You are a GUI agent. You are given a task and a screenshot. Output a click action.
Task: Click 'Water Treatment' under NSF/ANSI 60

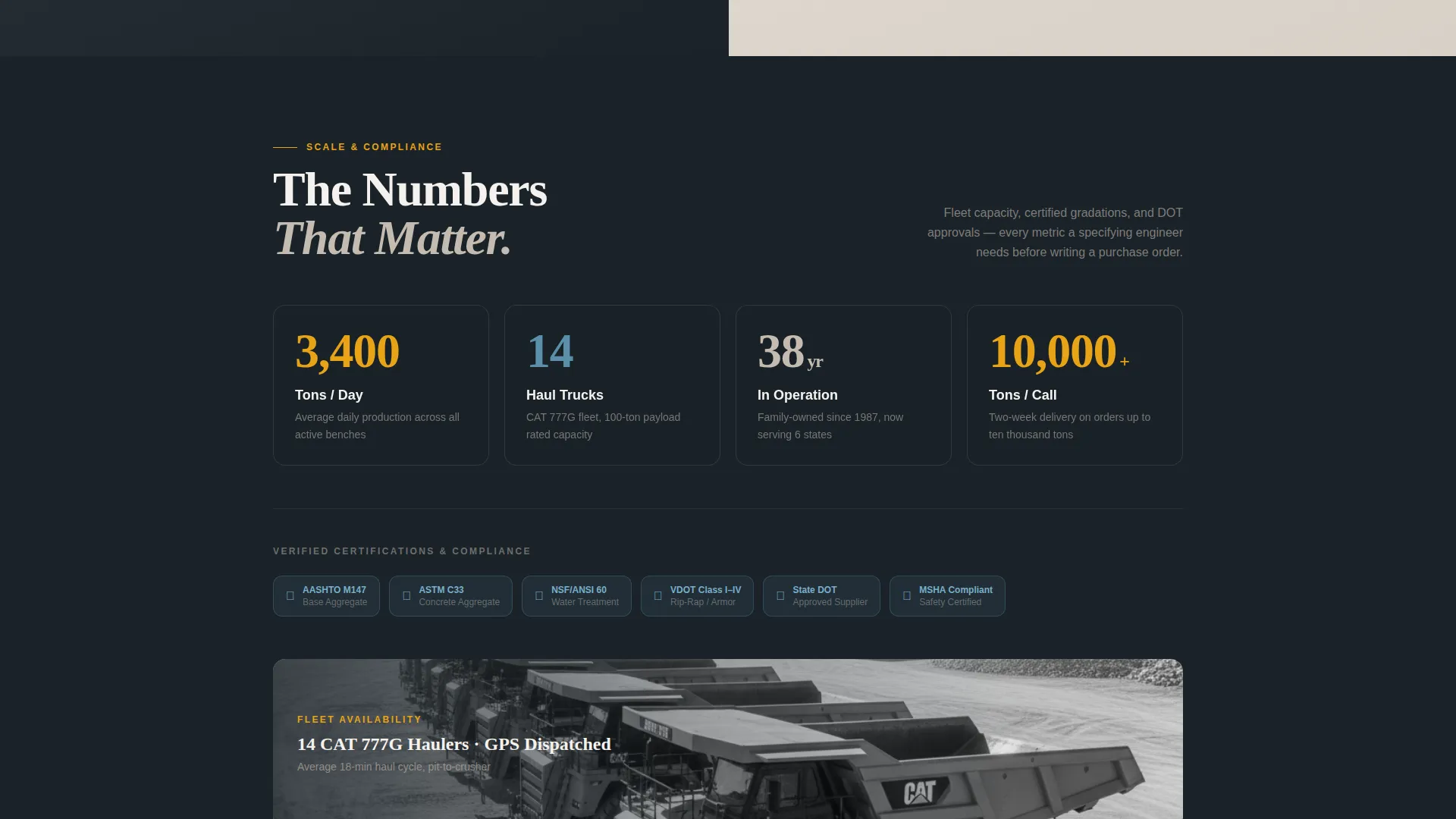[585, 602]
